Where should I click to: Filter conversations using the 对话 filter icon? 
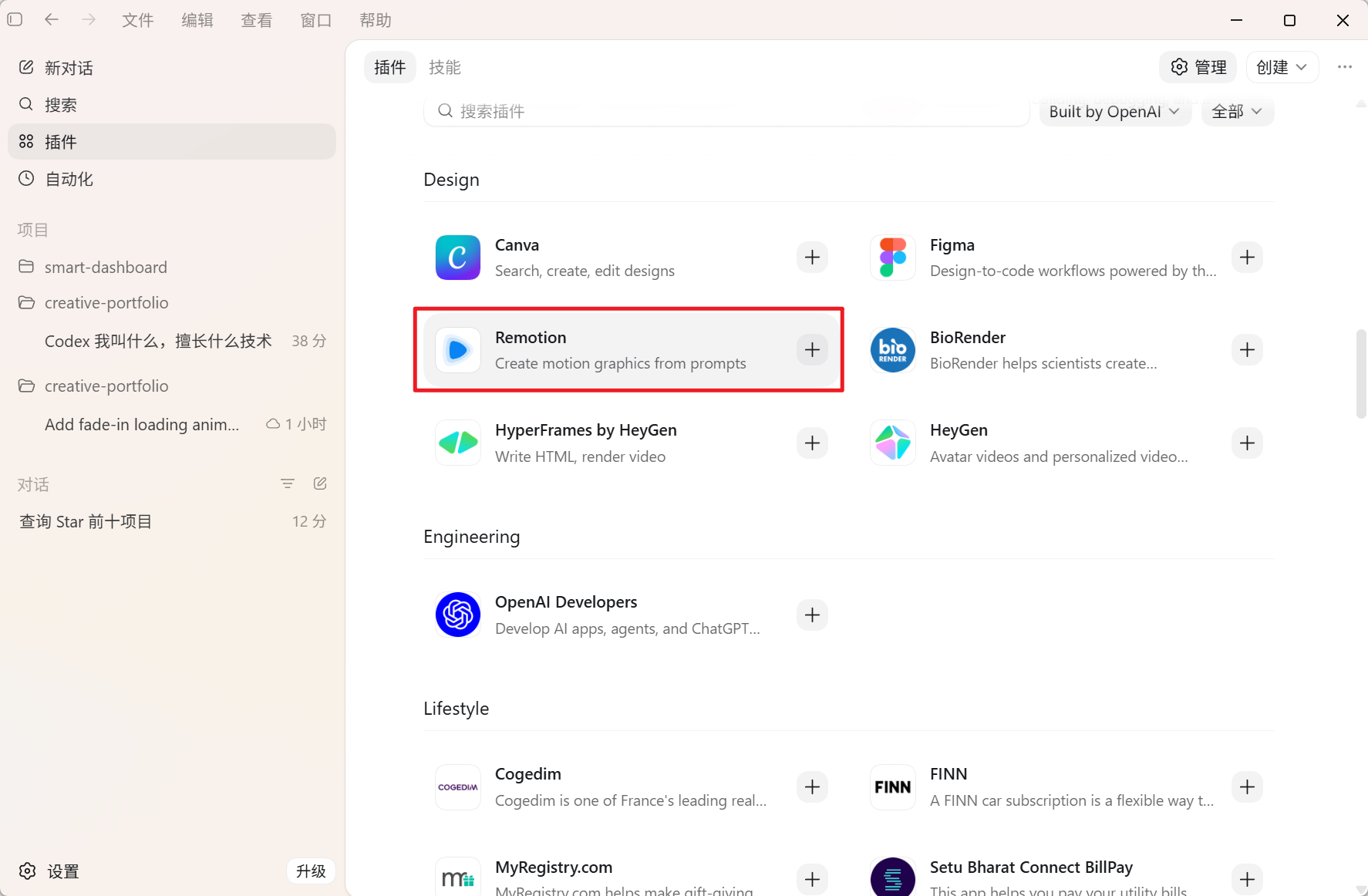click(288, 484)
